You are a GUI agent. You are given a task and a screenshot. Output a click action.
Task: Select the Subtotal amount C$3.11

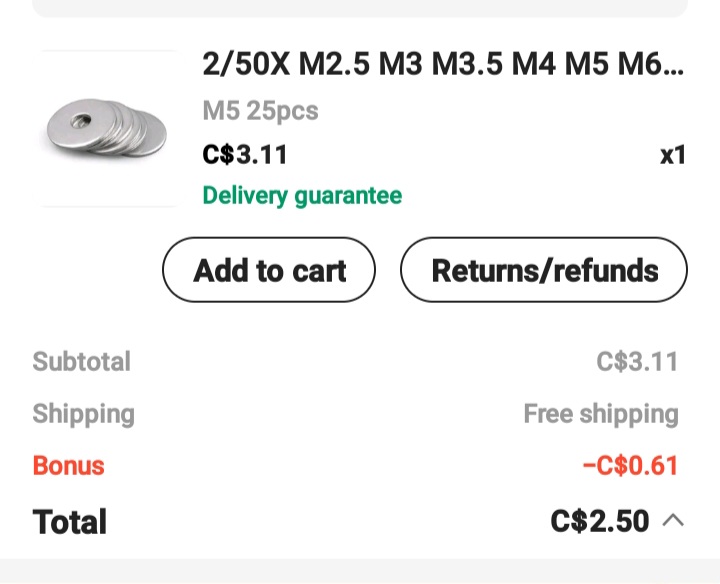[637, 361]
